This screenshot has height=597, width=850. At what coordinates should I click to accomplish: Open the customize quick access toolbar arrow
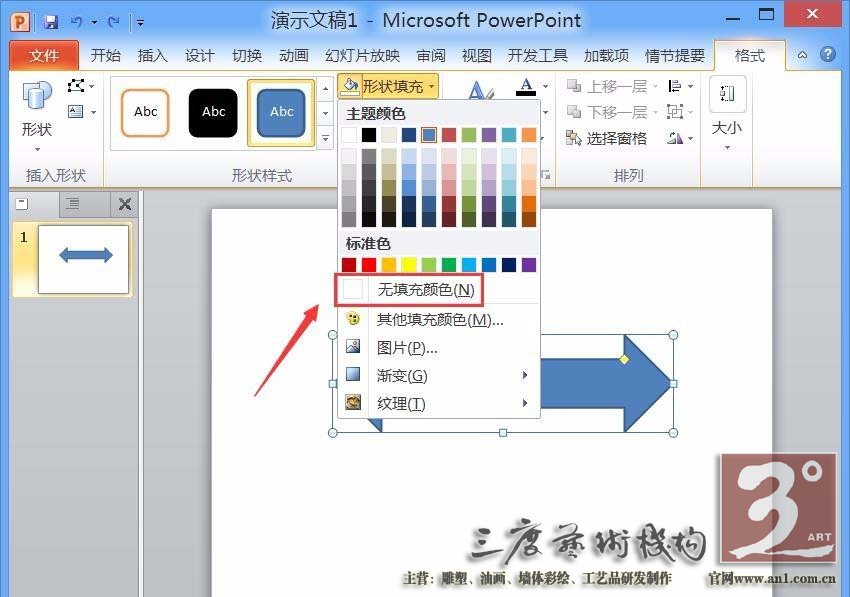coord(140,22)
